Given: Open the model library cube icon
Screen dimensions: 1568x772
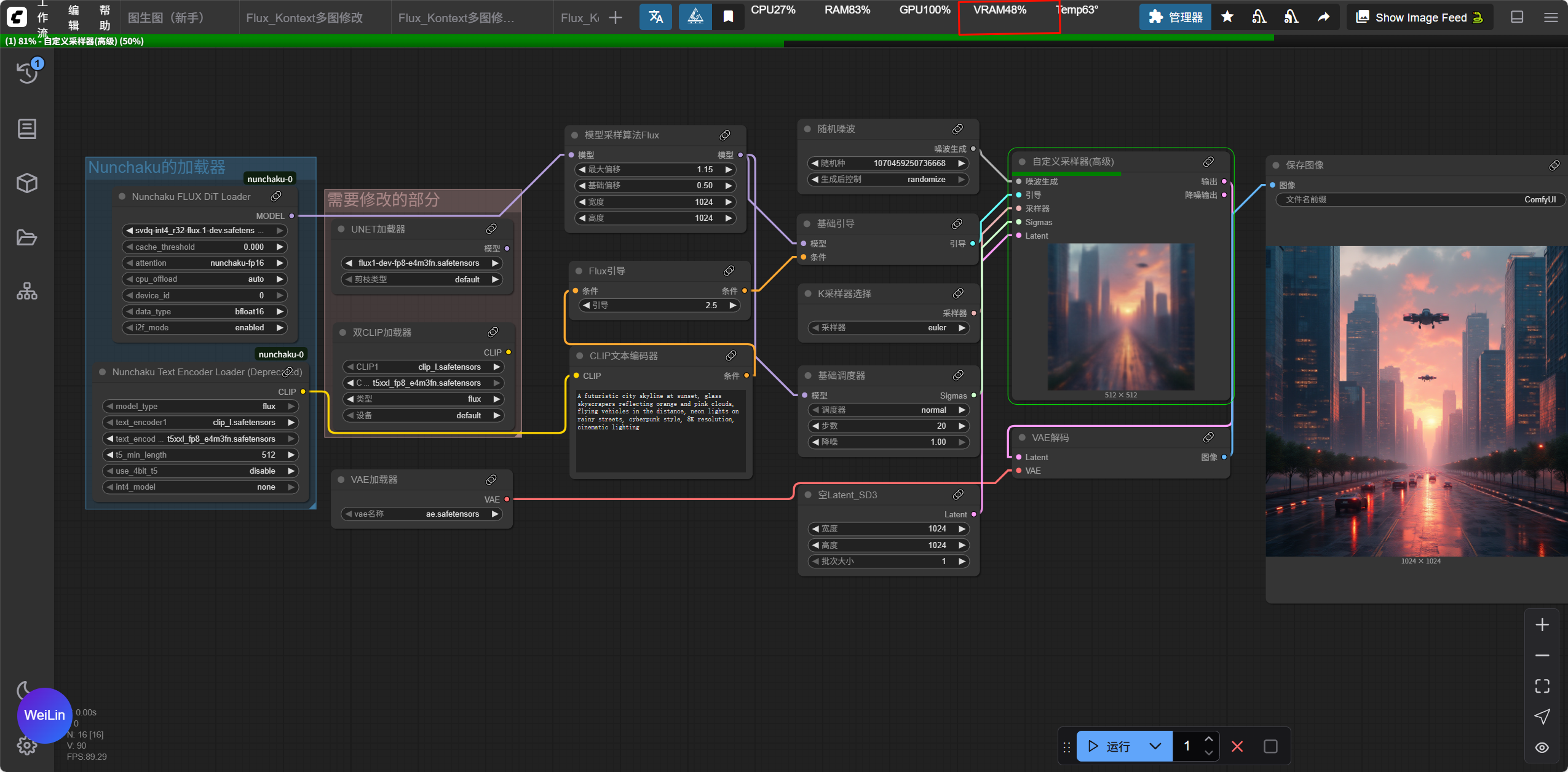Looking at the screenshot, I should tap(27, 183).
